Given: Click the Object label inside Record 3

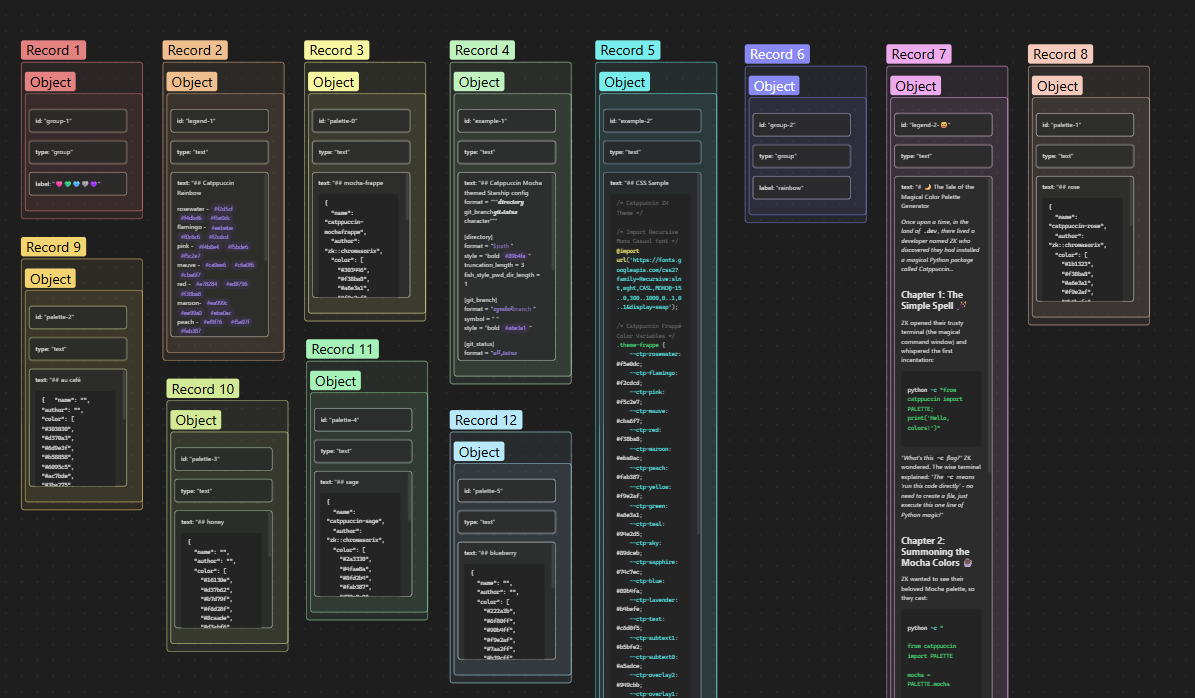Looking at the screenshot, I should [x=334, y=82].
